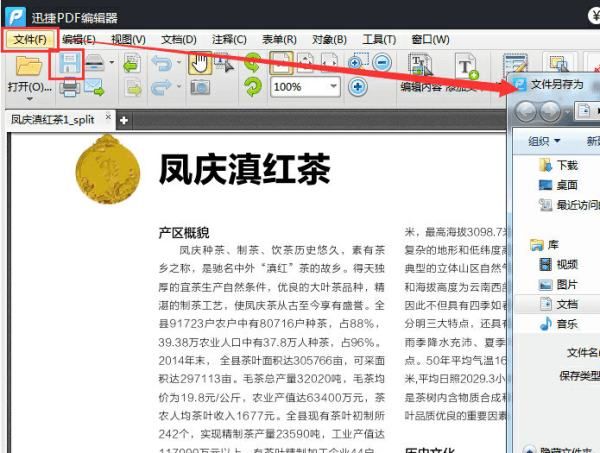Click the 迅捷PDF编辑器 app logo
Screen dimensions: 600x453
pyautogui.click(x=15, y=17)
